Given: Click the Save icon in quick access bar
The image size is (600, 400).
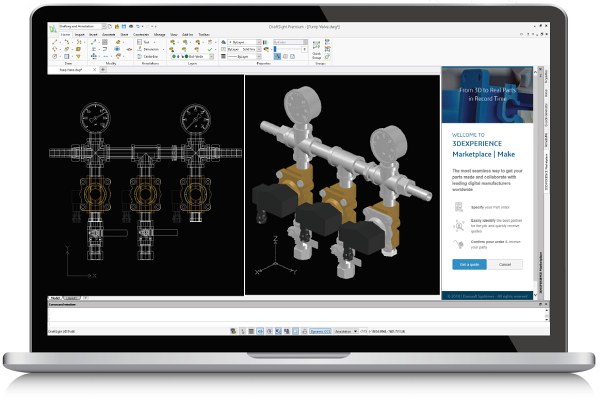Looking at the screenshot, I should click(x=124, y=26).
